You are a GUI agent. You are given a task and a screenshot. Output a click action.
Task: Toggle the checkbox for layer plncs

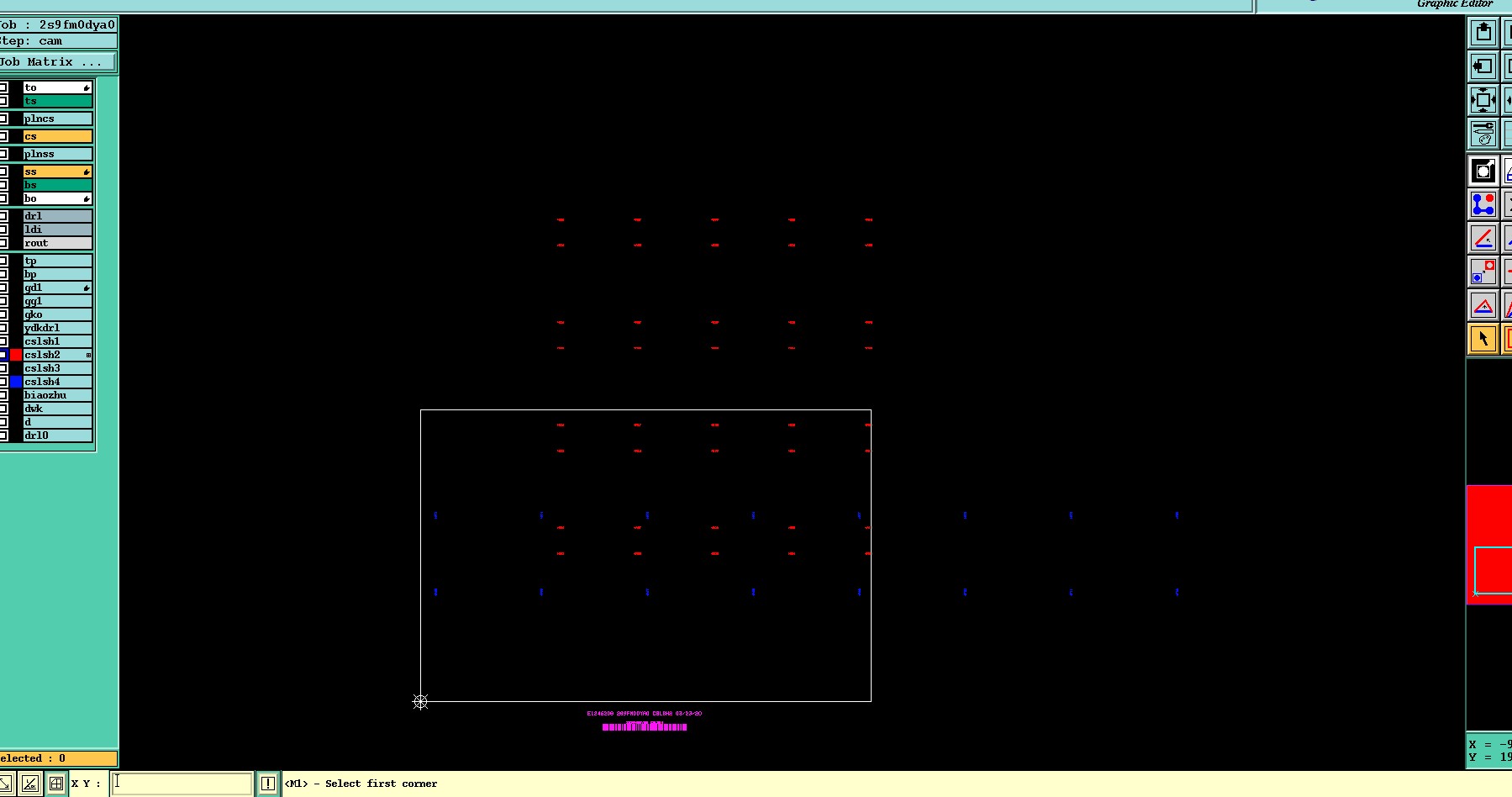pyautogui.click(x=3, y=119)
